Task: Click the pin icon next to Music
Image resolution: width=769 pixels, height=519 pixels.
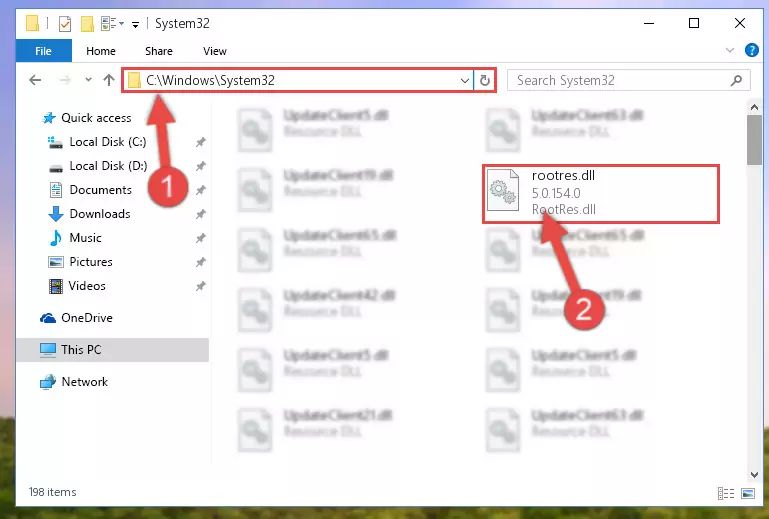Action: (x=201, y=238)
